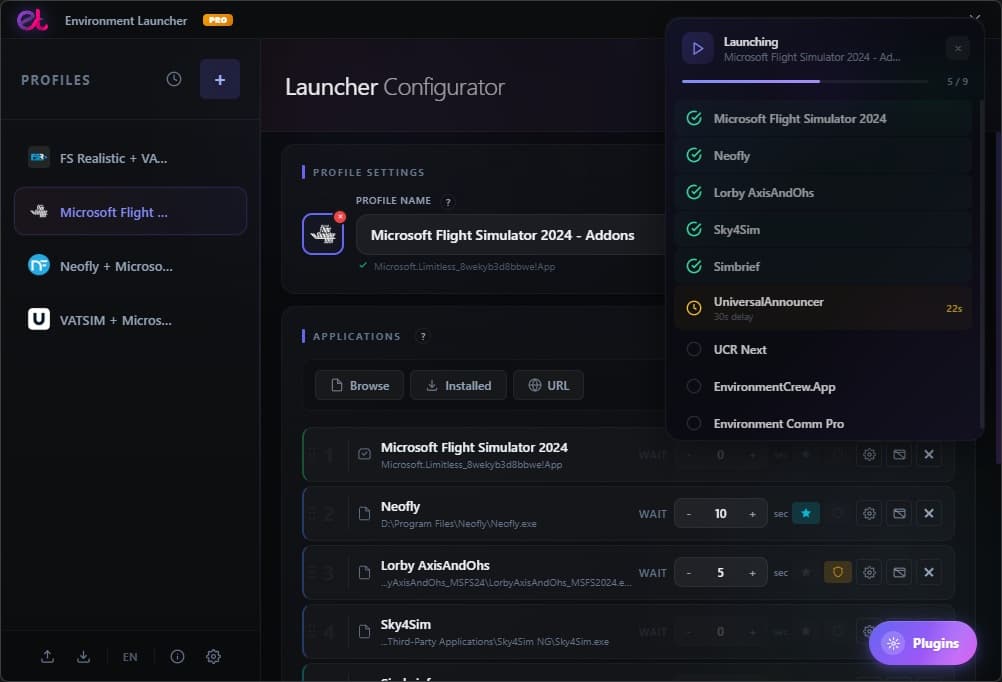The width and height of the screenshot is (1002, 682).
Task: Open Neofly row settings gear
Action: pyautogui.click(x=869, y=513)
